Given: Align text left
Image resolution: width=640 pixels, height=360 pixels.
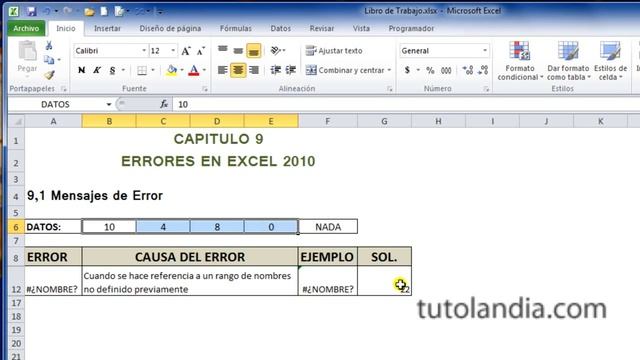Looking at the screenshot, I should click(x=222, y=70).
